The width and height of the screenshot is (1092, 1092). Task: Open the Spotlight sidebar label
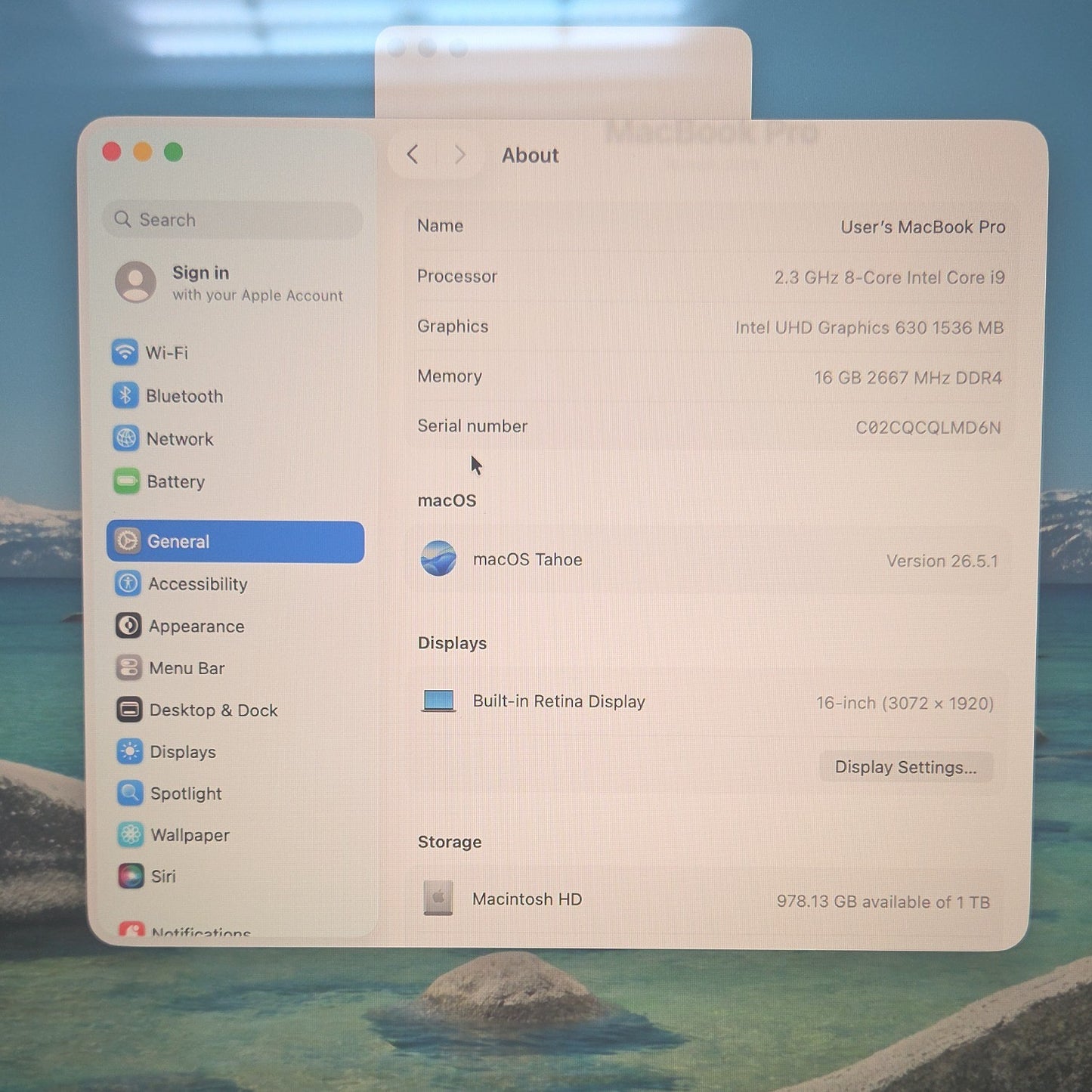186,793
